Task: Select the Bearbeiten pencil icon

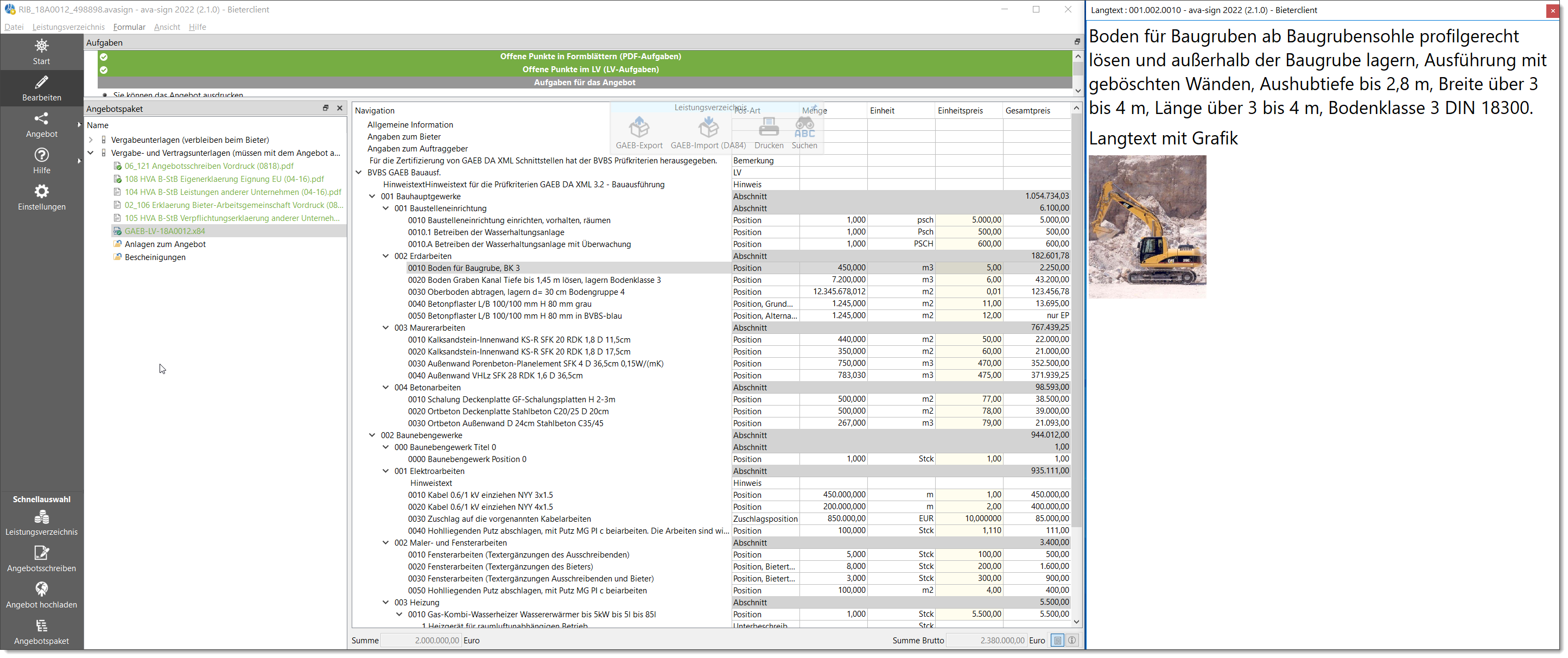Action: [x=41, y=82]
